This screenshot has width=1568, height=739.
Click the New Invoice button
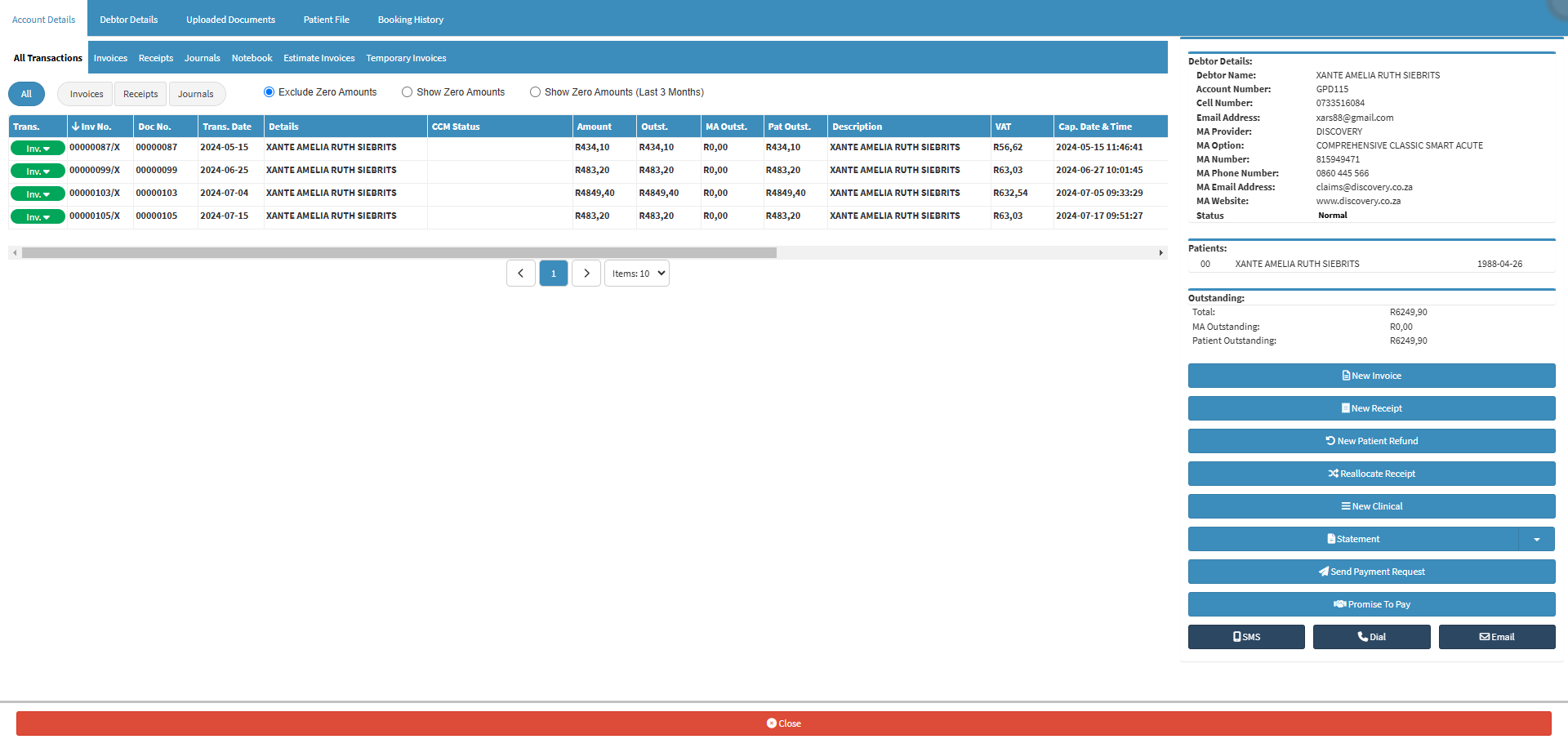tap(1371, 376)
